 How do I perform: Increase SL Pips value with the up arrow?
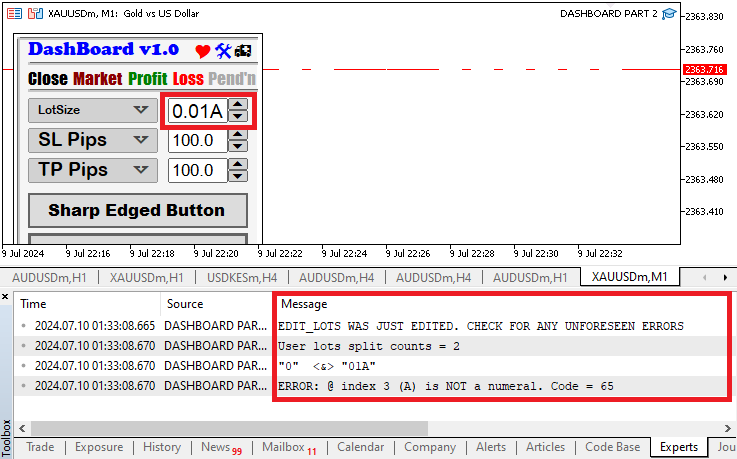(238, 135)
